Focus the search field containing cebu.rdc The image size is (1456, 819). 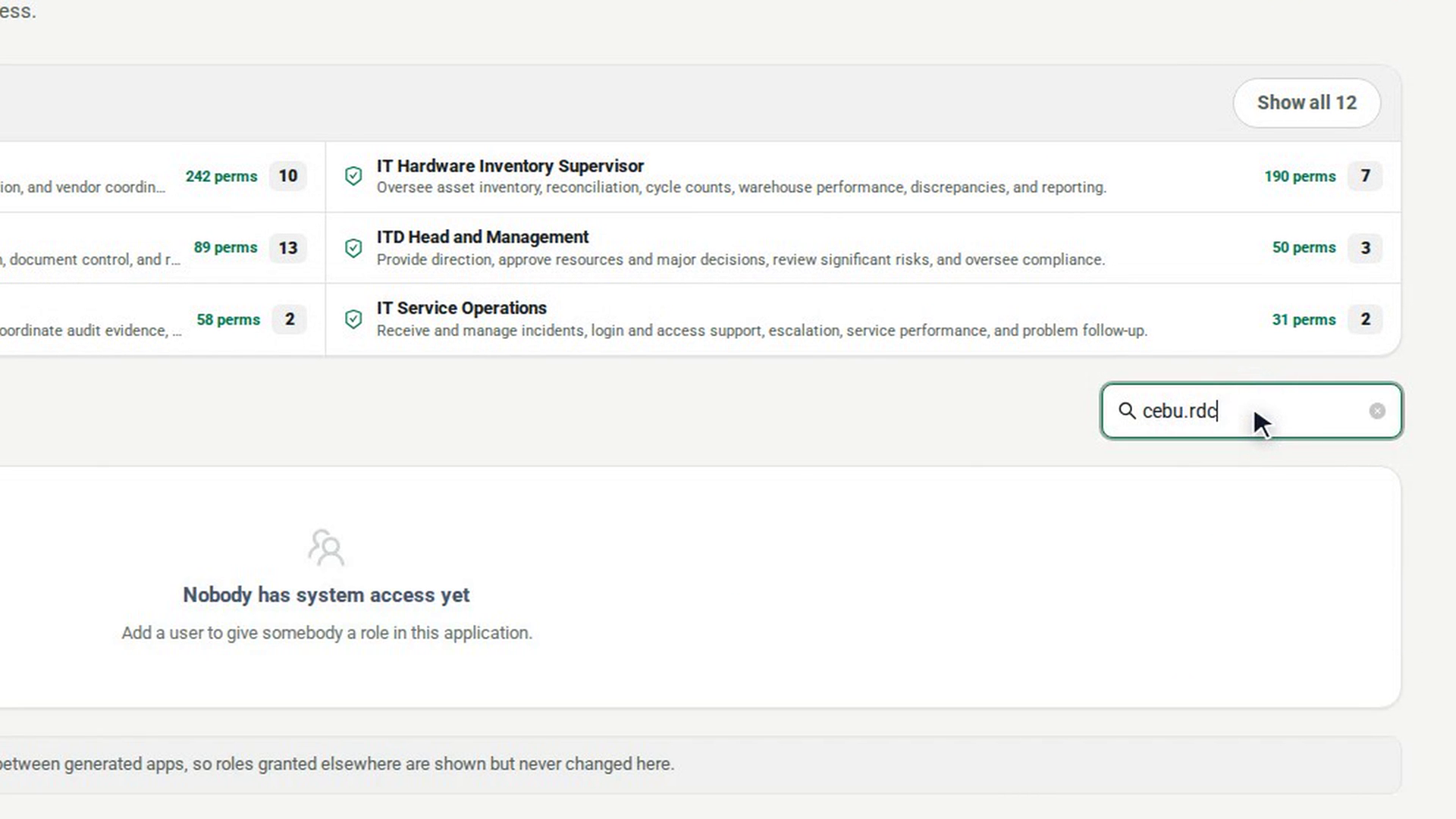1251,411
